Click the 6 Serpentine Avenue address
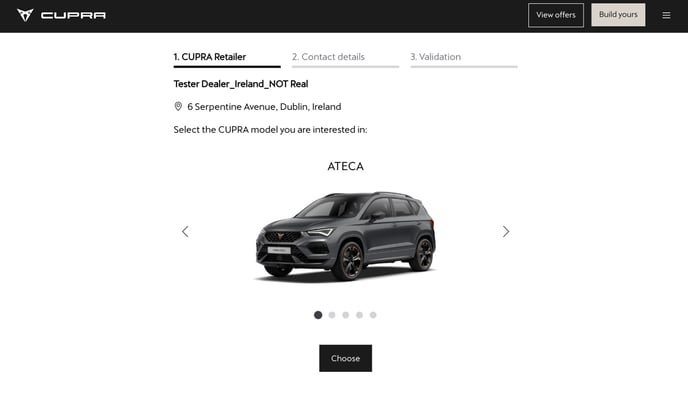This screenshot has width=688, height=402. [x=264, y=107]
